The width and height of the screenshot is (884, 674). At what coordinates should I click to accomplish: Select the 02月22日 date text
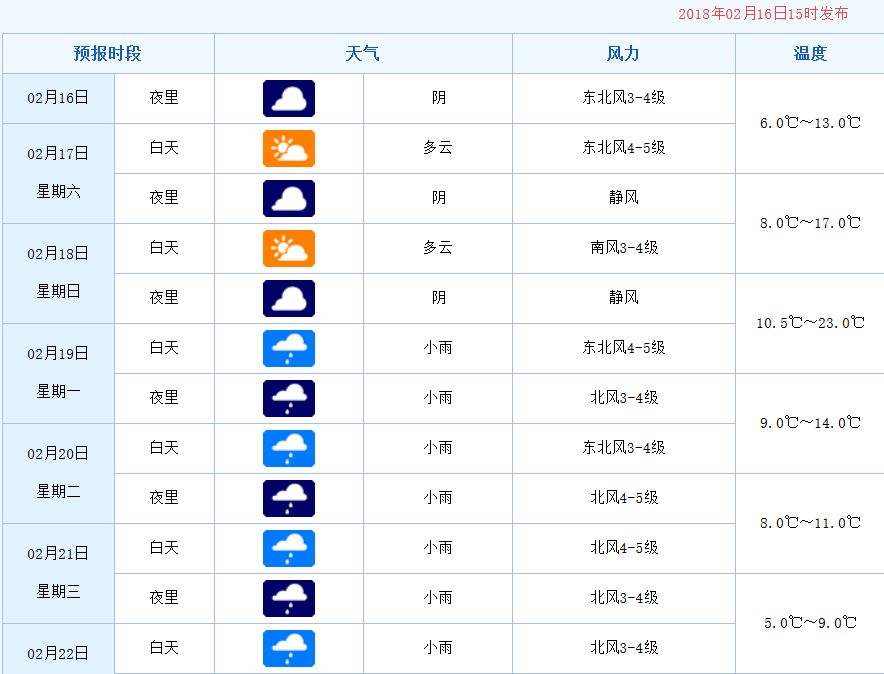(x=58, y=653)
